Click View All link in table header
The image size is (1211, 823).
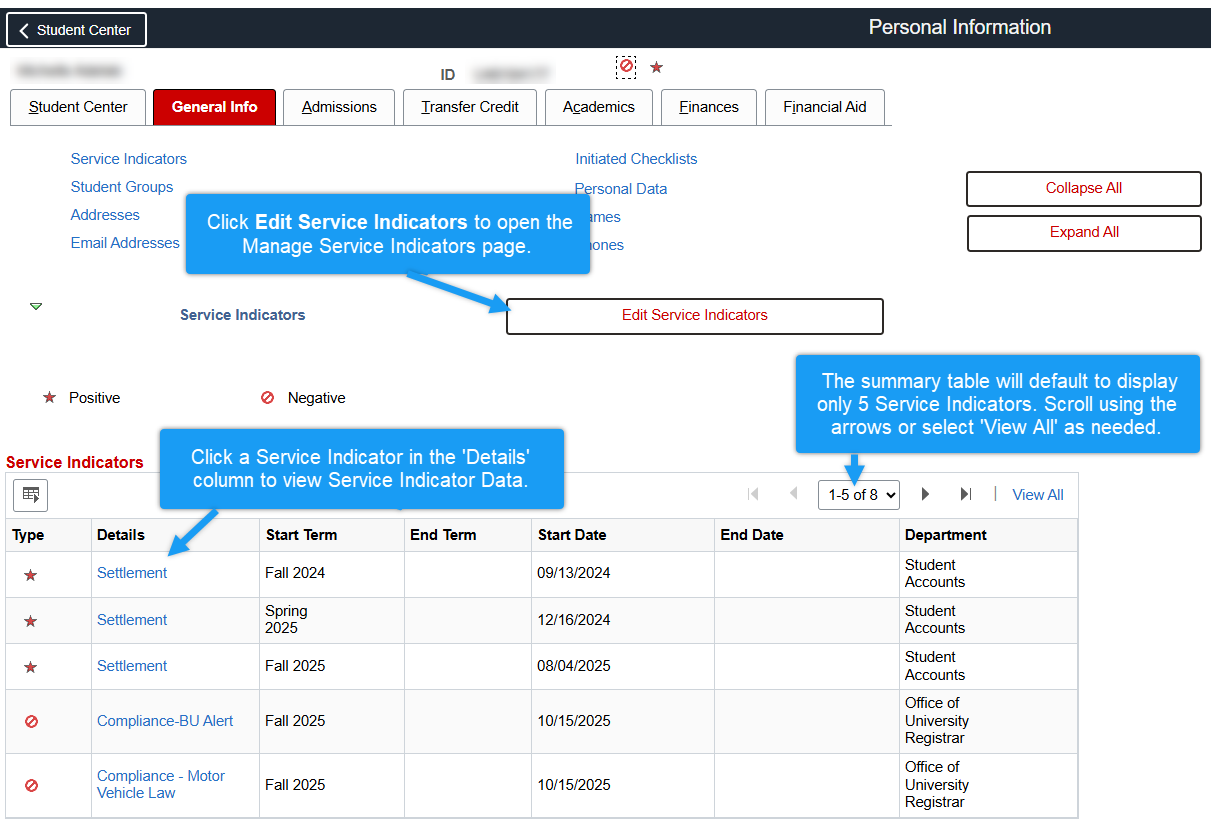(1037, 495)
